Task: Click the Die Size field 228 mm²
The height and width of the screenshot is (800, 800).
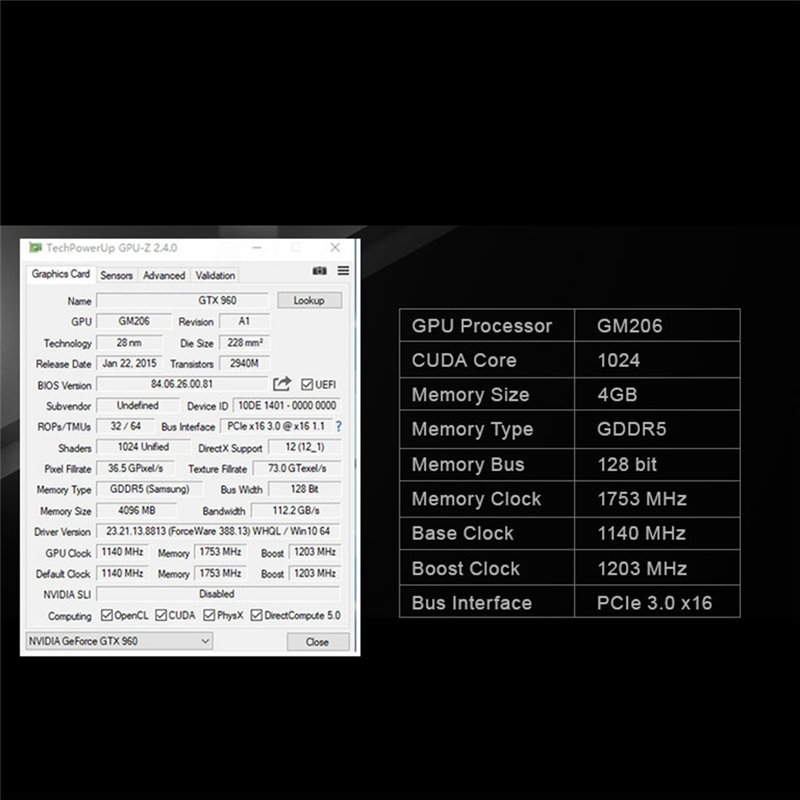Action: click(244, 342)
